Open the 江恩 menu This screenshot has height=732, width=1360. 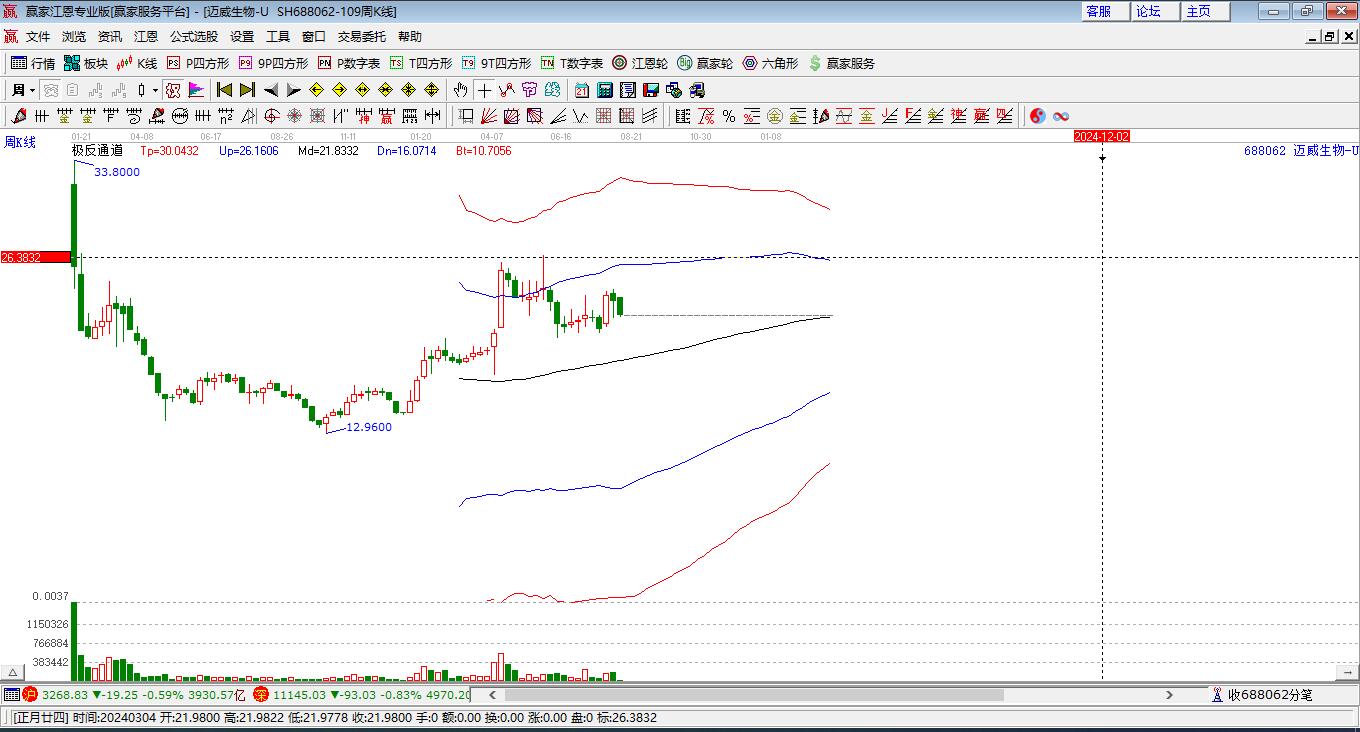point(146,36)
